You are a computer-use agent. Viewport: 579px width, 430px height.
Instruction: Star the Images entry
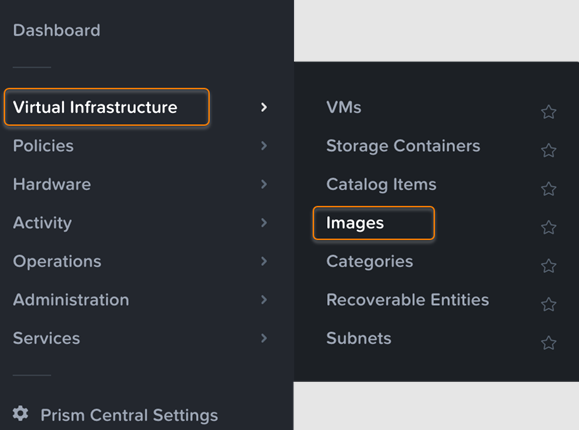[x=549, y=227]
